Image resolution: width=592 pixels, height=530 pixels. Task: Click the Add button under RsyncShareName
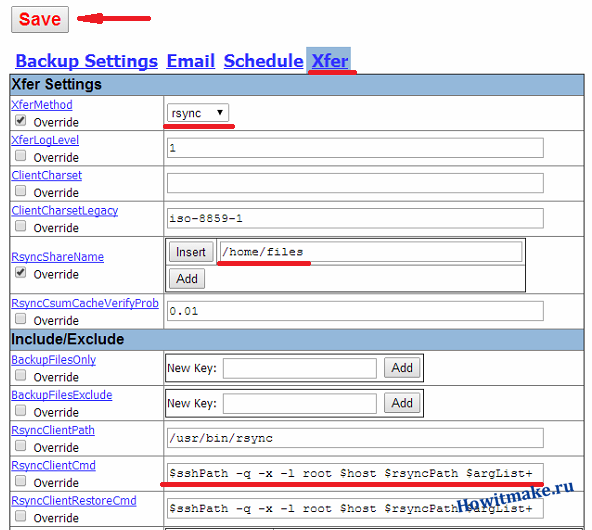pyautogui.click(x=187, y=279)
